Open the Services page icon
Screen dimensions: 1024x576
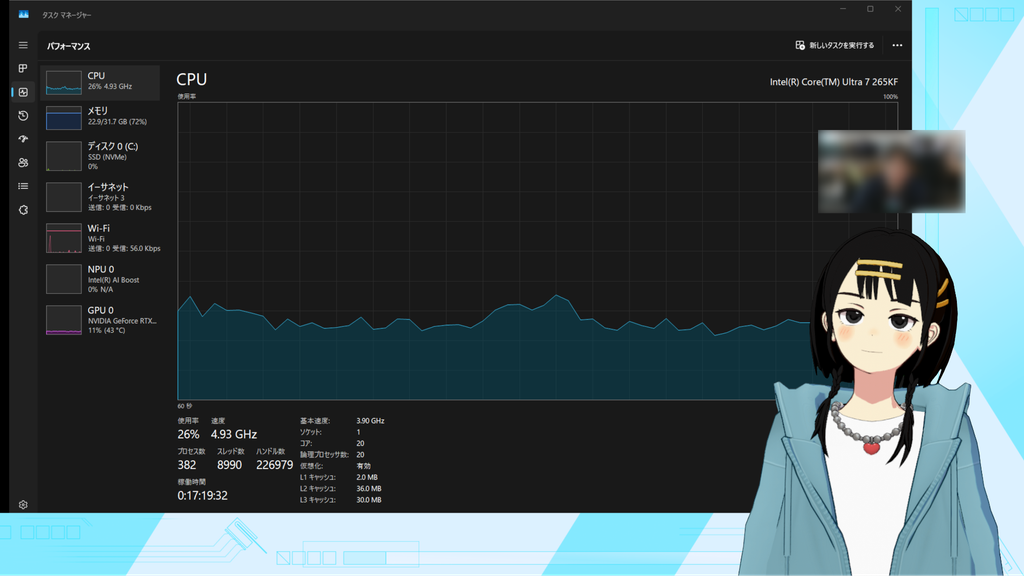23,210
